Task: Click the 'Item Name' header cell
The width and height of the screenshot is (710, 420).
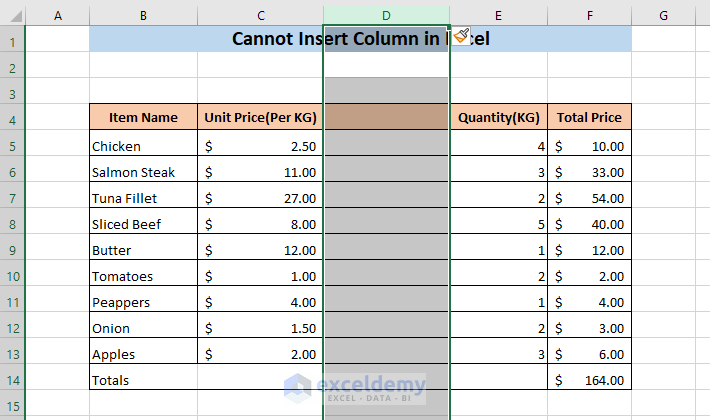Action: point(143,118)
